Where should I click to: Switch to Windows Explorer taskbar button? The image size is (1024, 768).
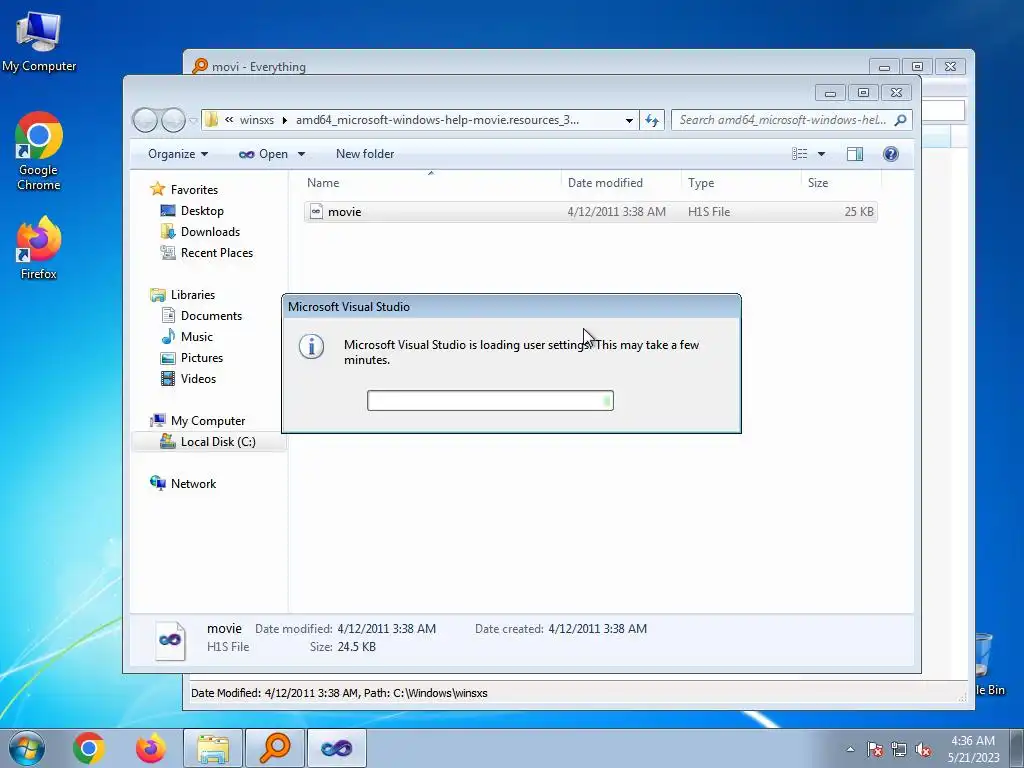pyautogui.click(x=213, y=748)
